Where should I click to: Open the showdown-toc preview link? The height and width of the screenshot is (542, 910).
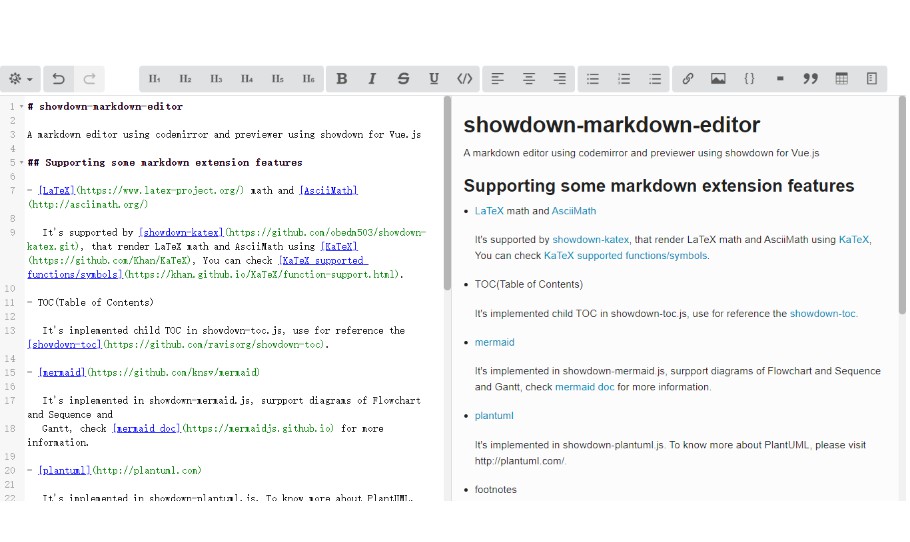[822, 313]
